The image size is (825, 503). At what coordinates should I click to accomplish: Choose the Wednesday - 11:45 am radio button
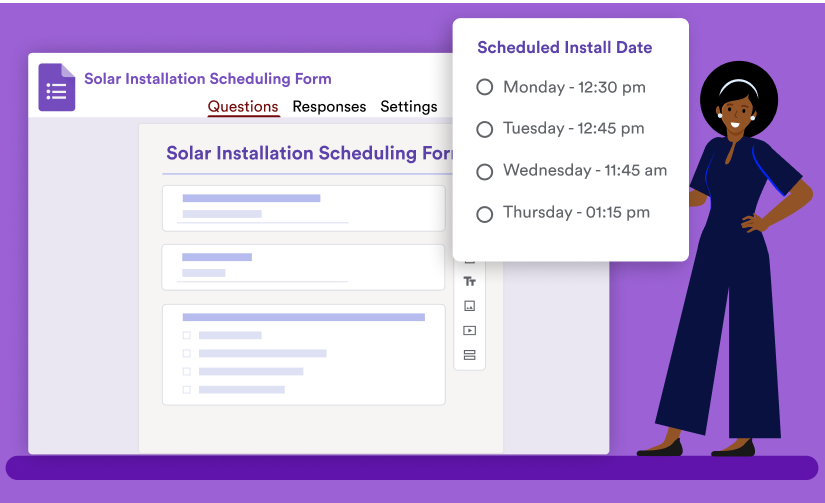click(x=485, y=171)
